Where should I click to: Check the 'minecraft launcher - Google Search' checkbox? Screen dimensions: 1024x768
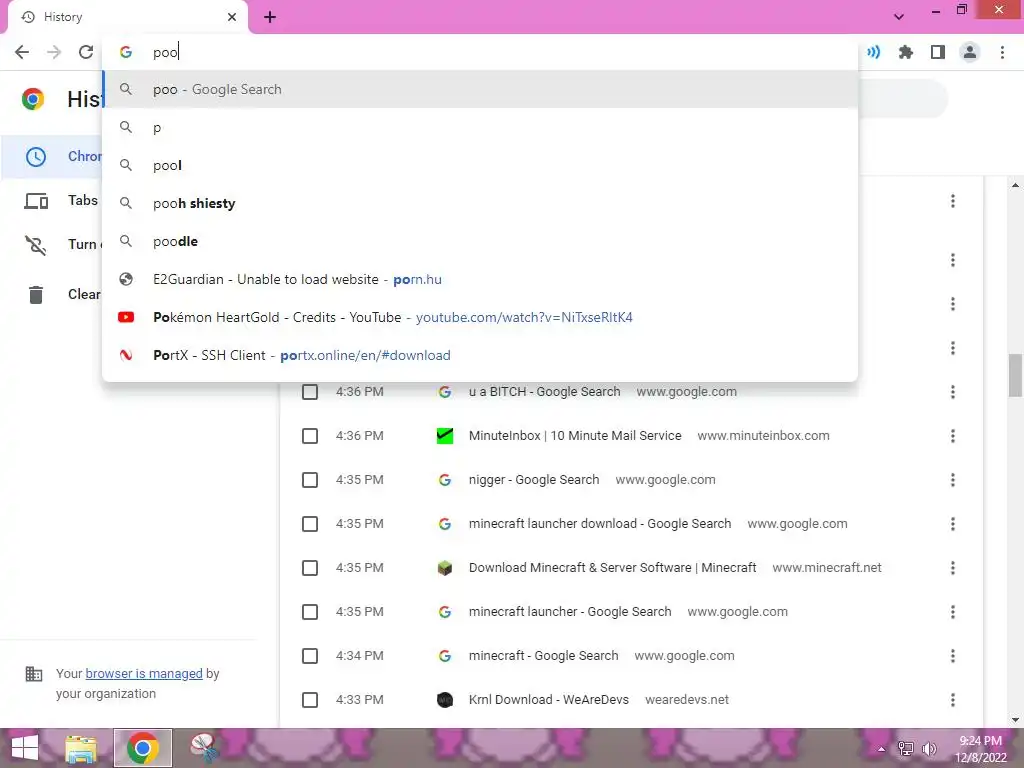pyautogui.click(x=310, y=612)
